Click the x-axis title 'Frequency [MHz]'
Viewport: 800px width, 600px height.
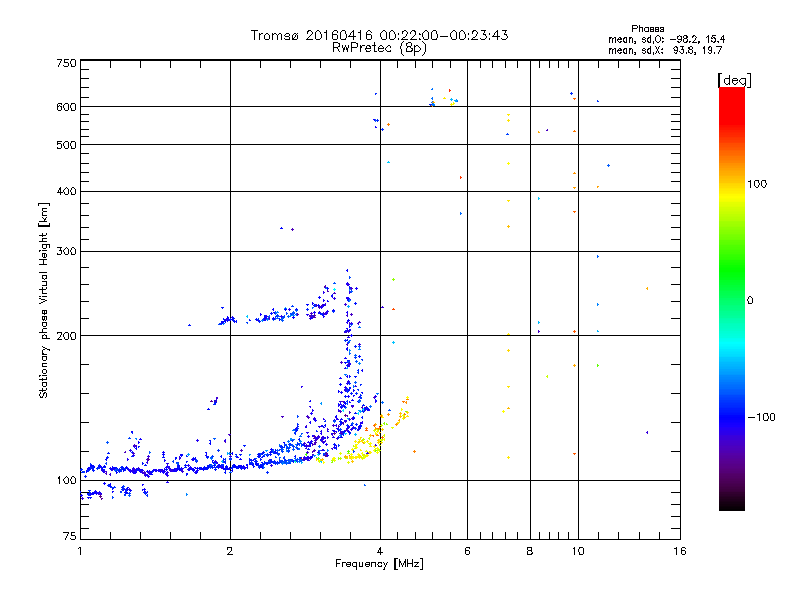[379, 564]
